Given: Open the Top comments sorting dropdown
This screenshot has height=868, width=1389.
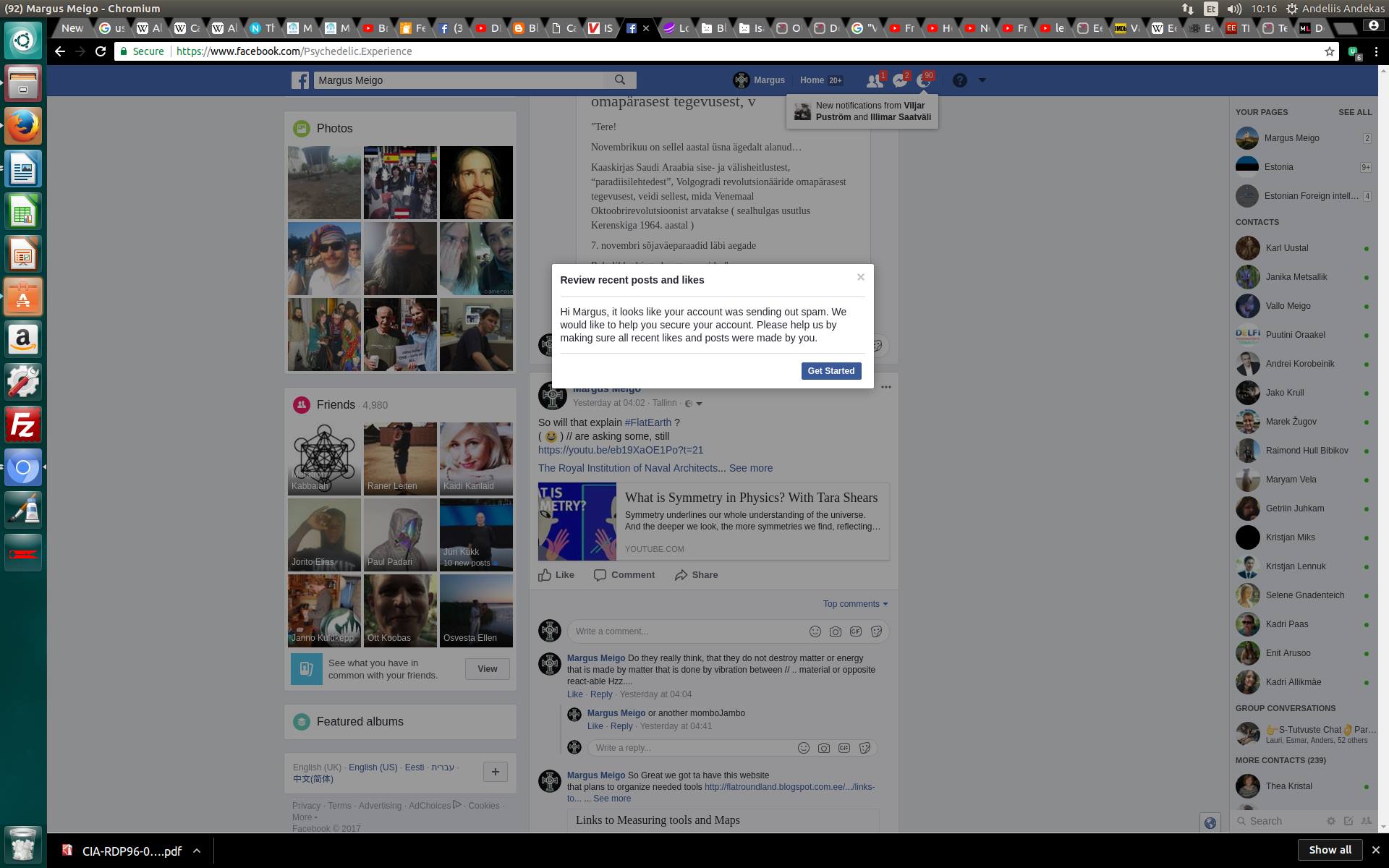Looking at the screenshot, I should 854,604.
